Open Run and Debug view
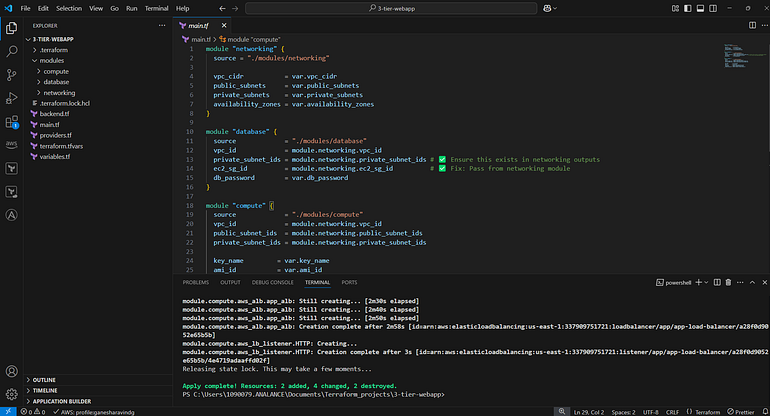The image size is (770, 416). tap(12, 98)
